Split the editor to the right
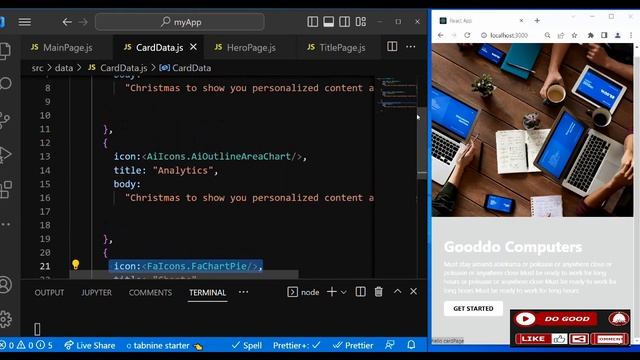Viewport: 640px width, 360px height. 392,47
